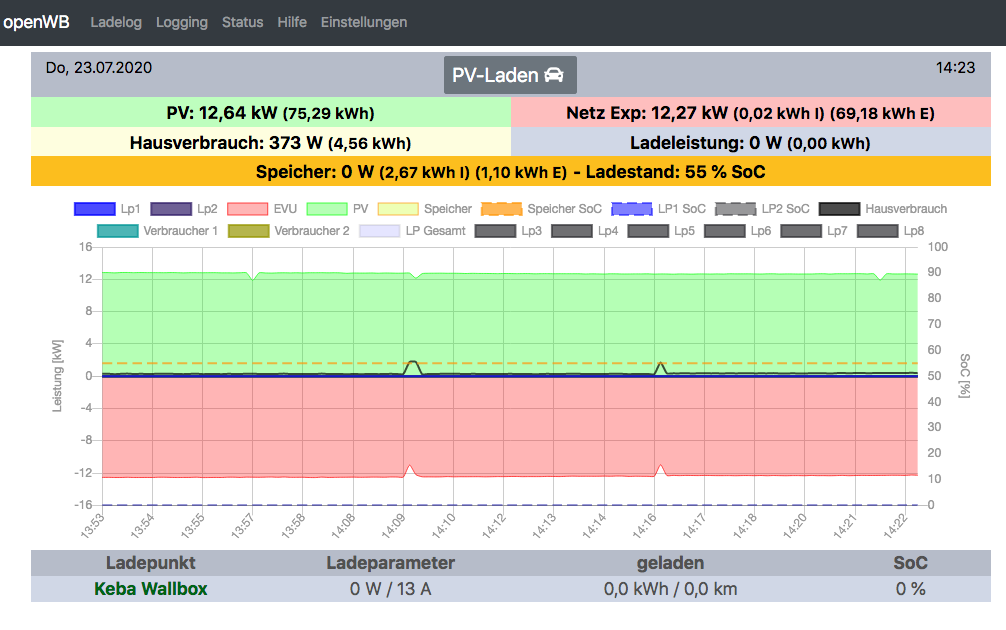Image resolution: width=1006 pixels, height=630 pixels.
Task: Toggle the LP1 SoC legend entry
Action: click(x=631, y=209)
